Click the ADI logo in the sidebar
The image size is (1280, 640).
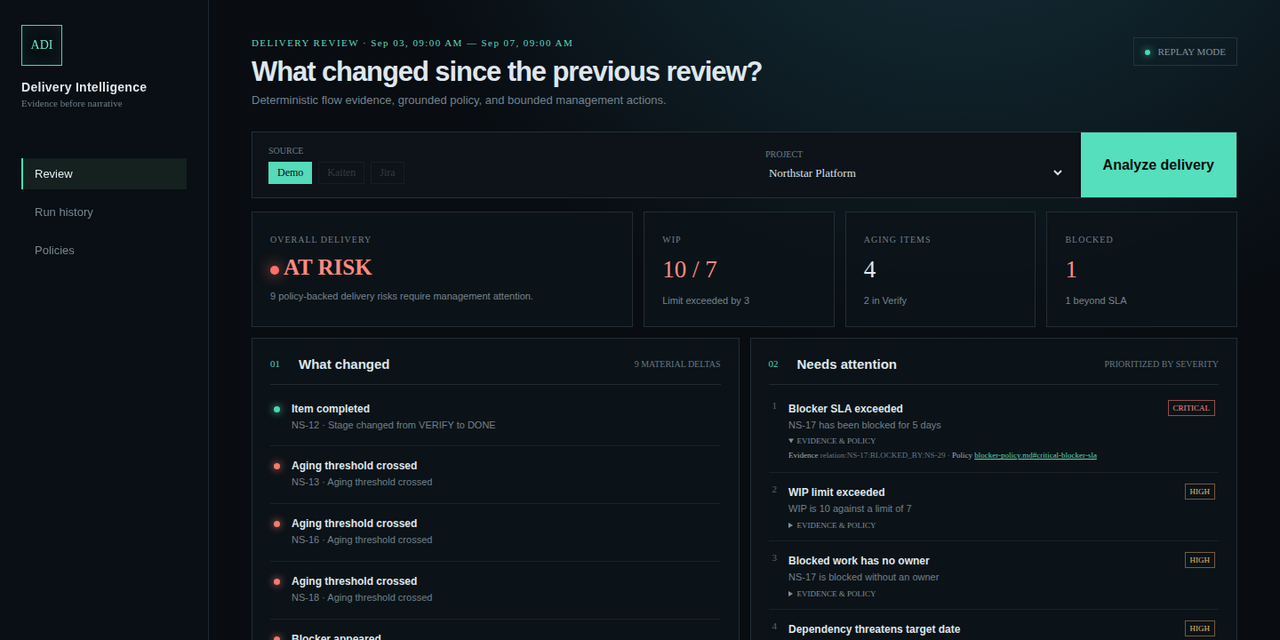point(42,45)
